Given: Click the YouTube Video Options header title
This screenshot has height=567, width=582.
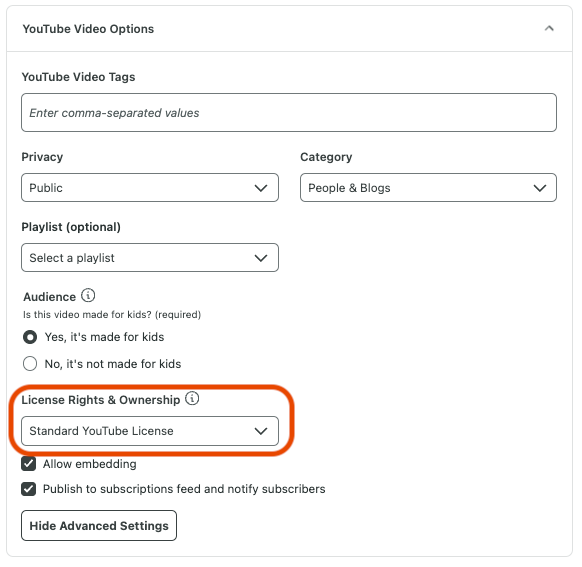Looking at the screenshot, I should [x=88, y=29].
